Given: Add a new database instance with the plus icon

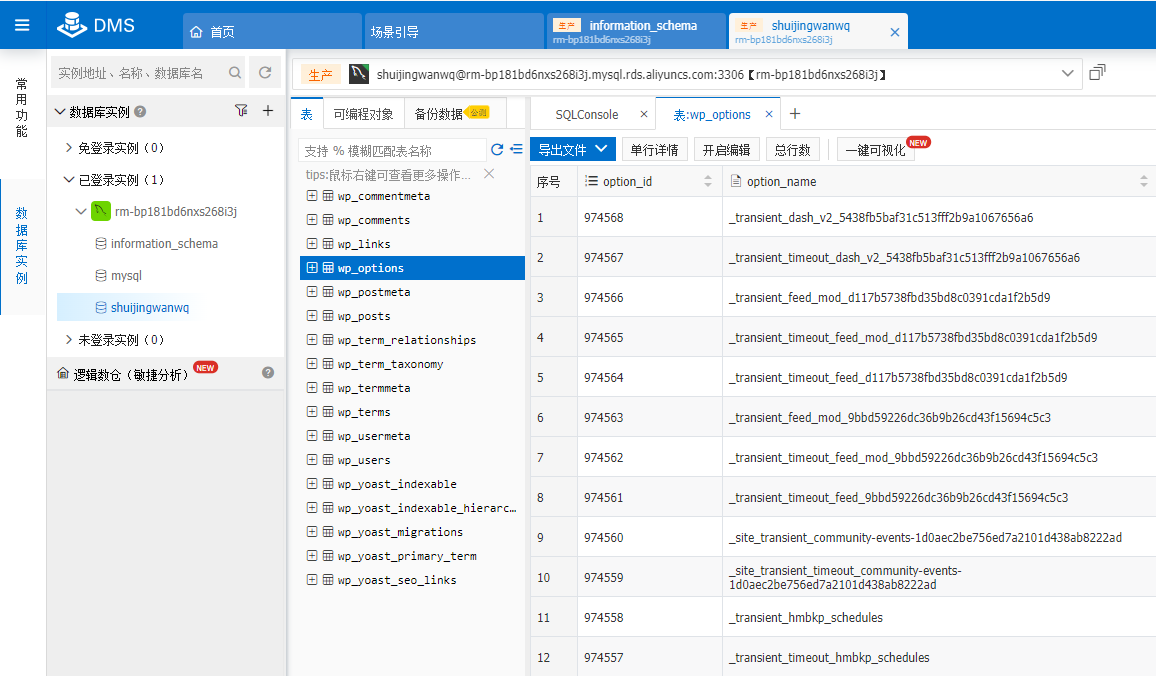Looking at the screenshot, I should click(267, 111).
